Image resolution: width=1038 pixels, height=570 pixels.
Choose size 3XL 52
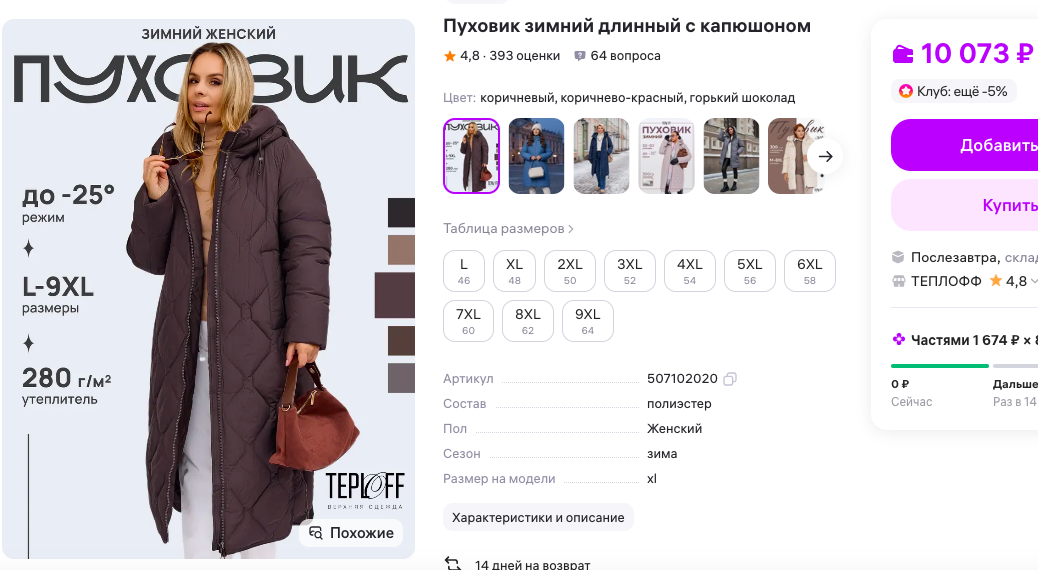(630, 271)
